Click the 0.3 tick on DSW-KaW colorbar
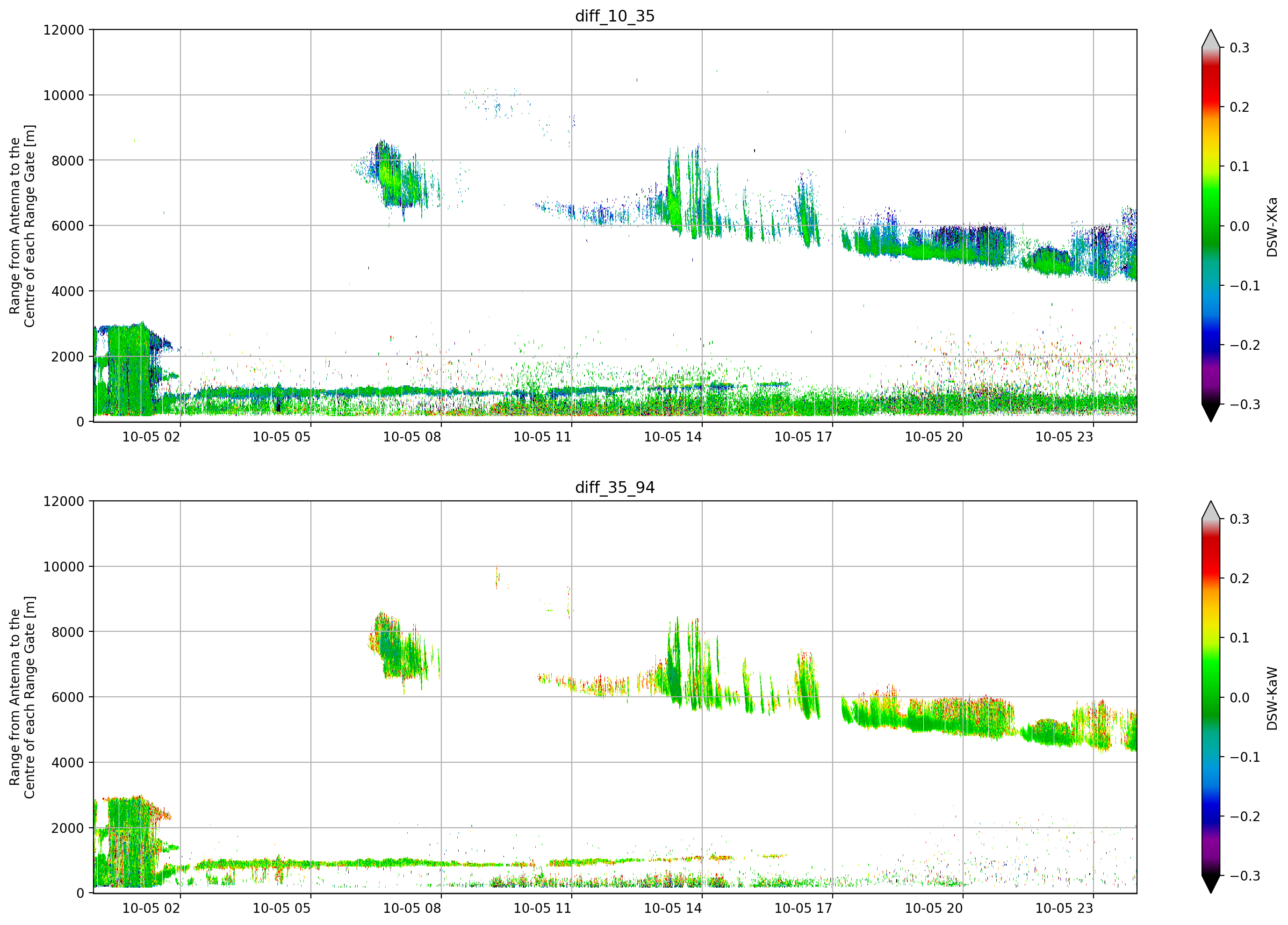The width and height of the screenshot is (1288, 925). point(1240,519)
